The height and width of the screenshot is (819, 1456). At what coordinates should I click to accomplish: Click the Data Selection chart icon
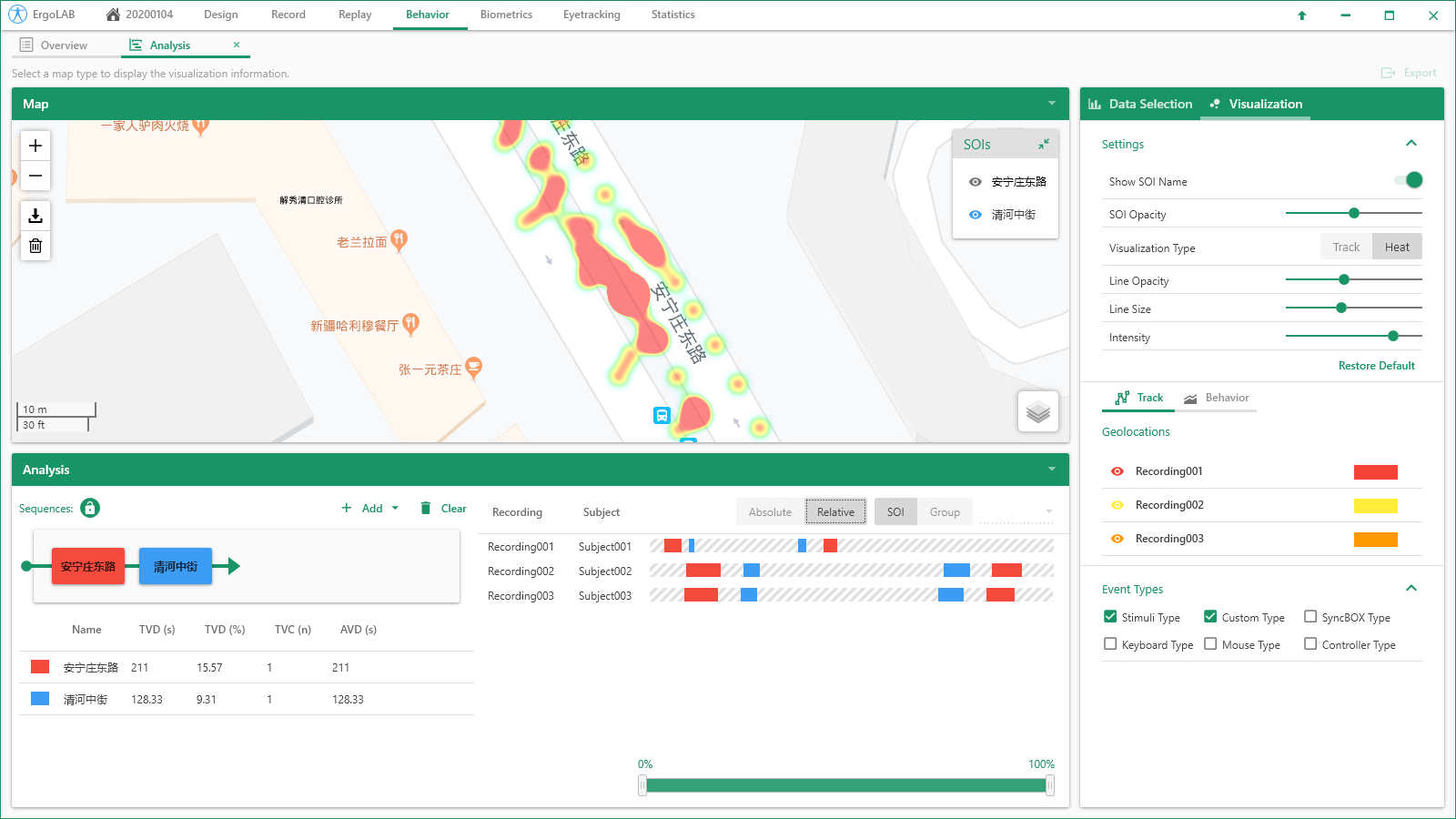click(x=1095, y=104)
